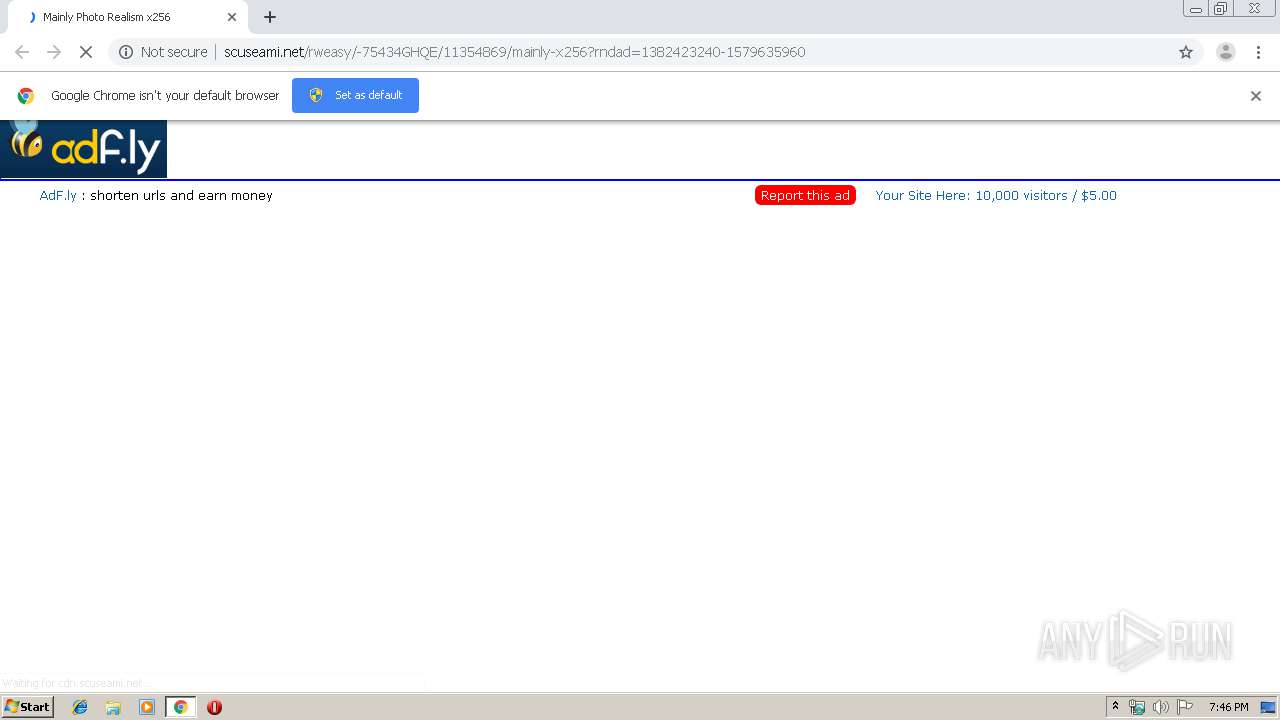The width and height of the screenshot is (1280, 720).
Task: Open Action Center flag icon
Action: tap(1185, 707)
